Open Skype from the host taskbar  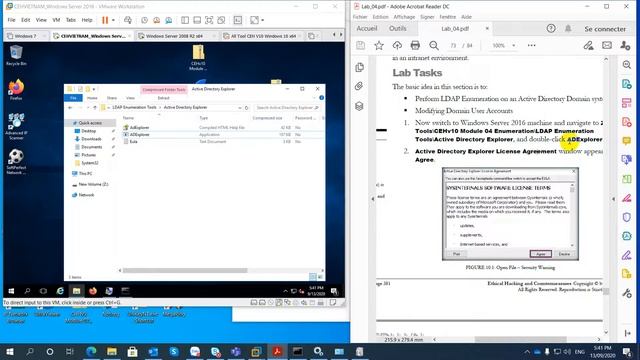click(x=174, y=351)
